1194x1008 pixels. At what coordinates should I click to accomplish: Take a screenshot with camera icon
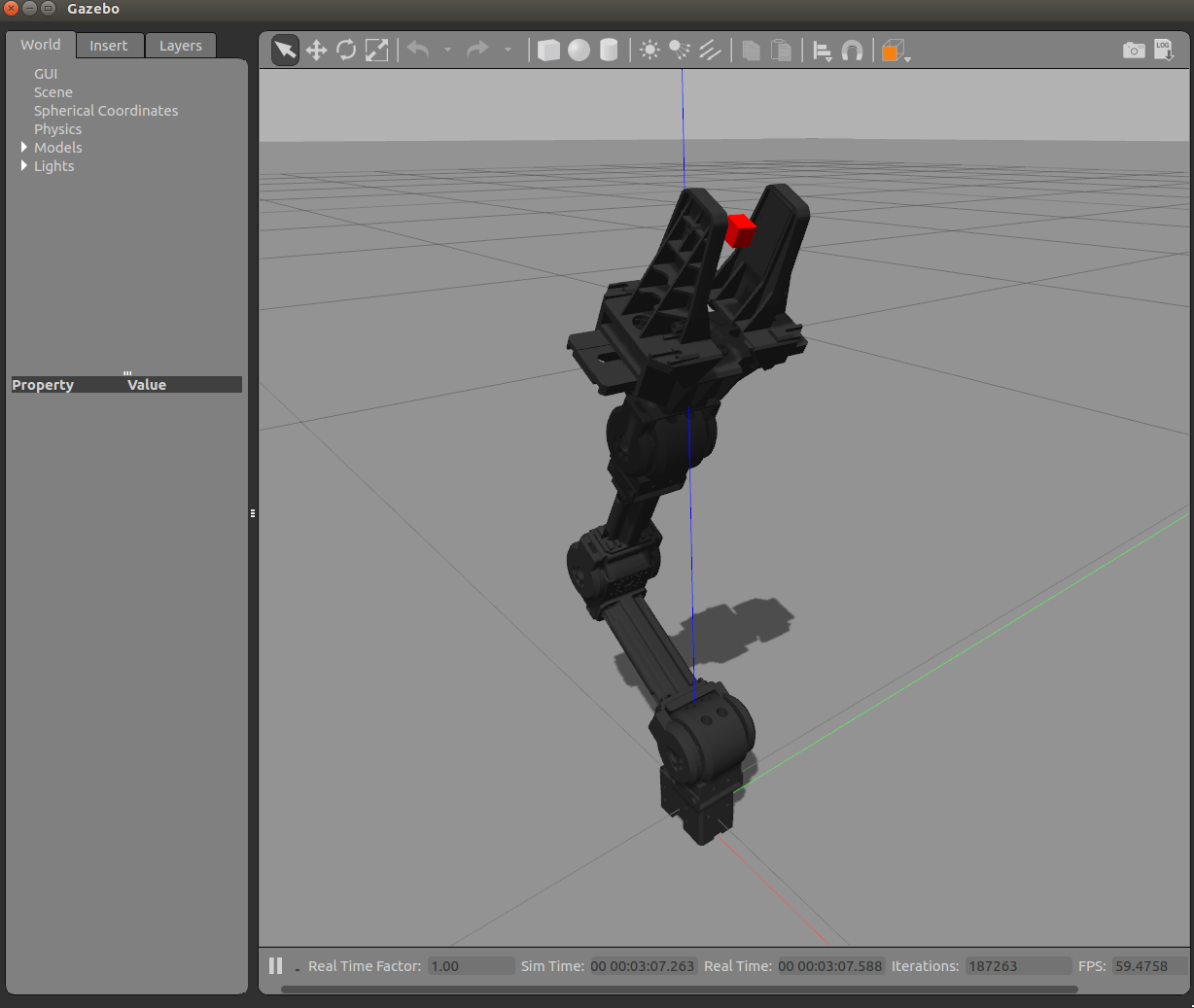[x=1134, y=51]
